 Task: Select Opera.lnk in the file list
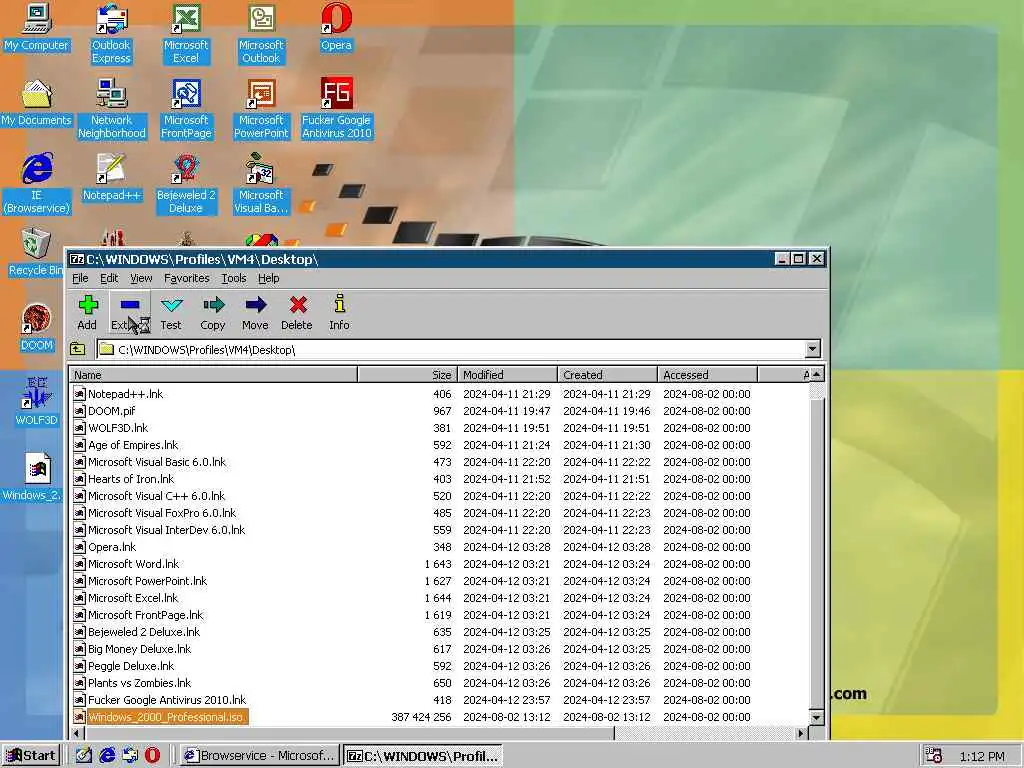pyautogui.click(x=440, y=547)
